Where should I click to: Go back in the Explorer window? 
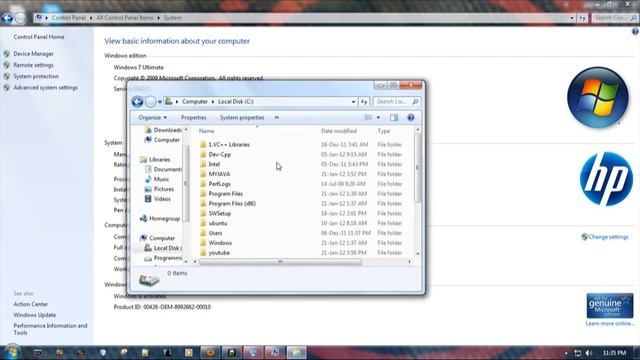point(137,102)
